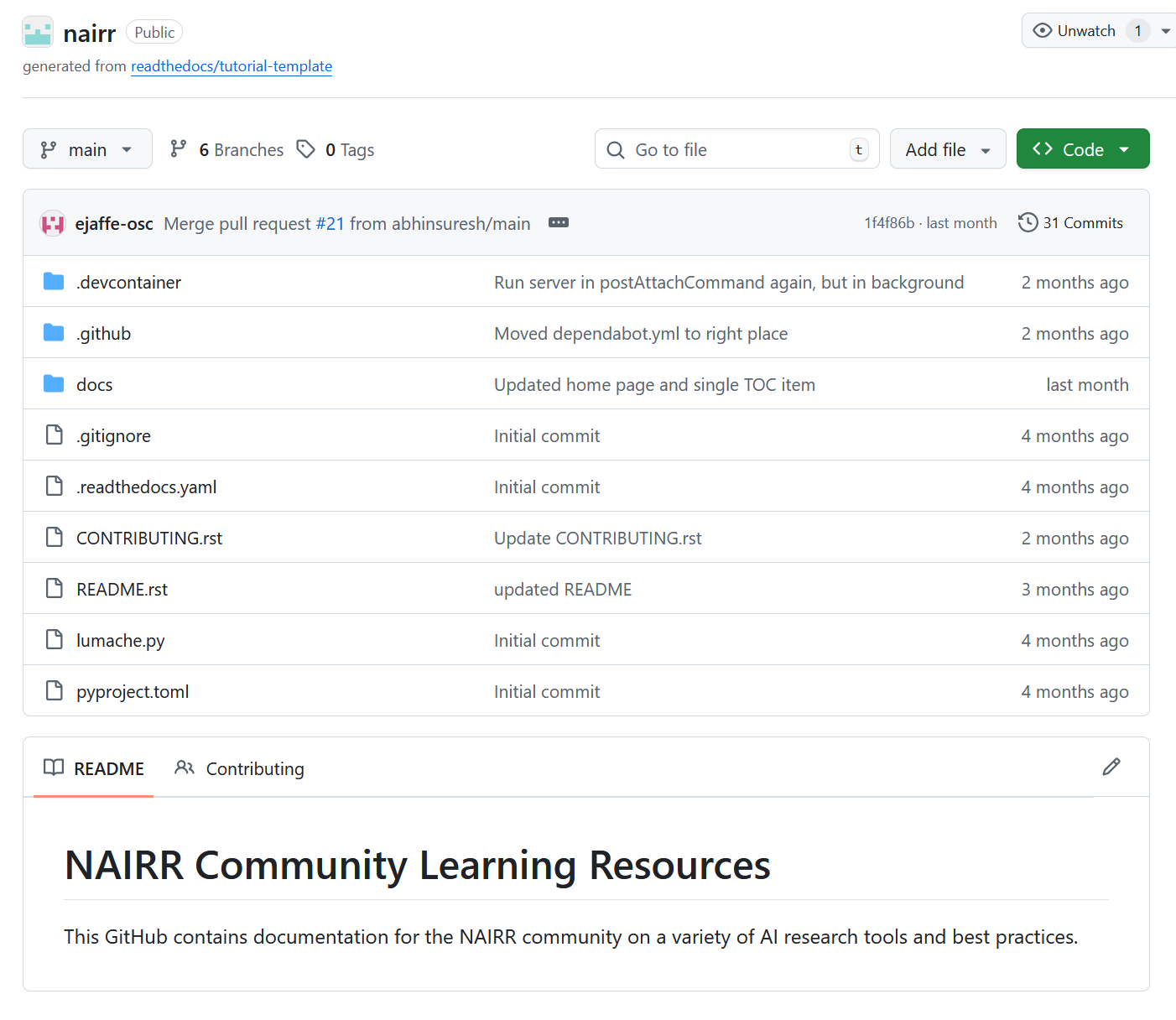
Task: Open the green Code dropdown
Action: [x=1083, y=148]
